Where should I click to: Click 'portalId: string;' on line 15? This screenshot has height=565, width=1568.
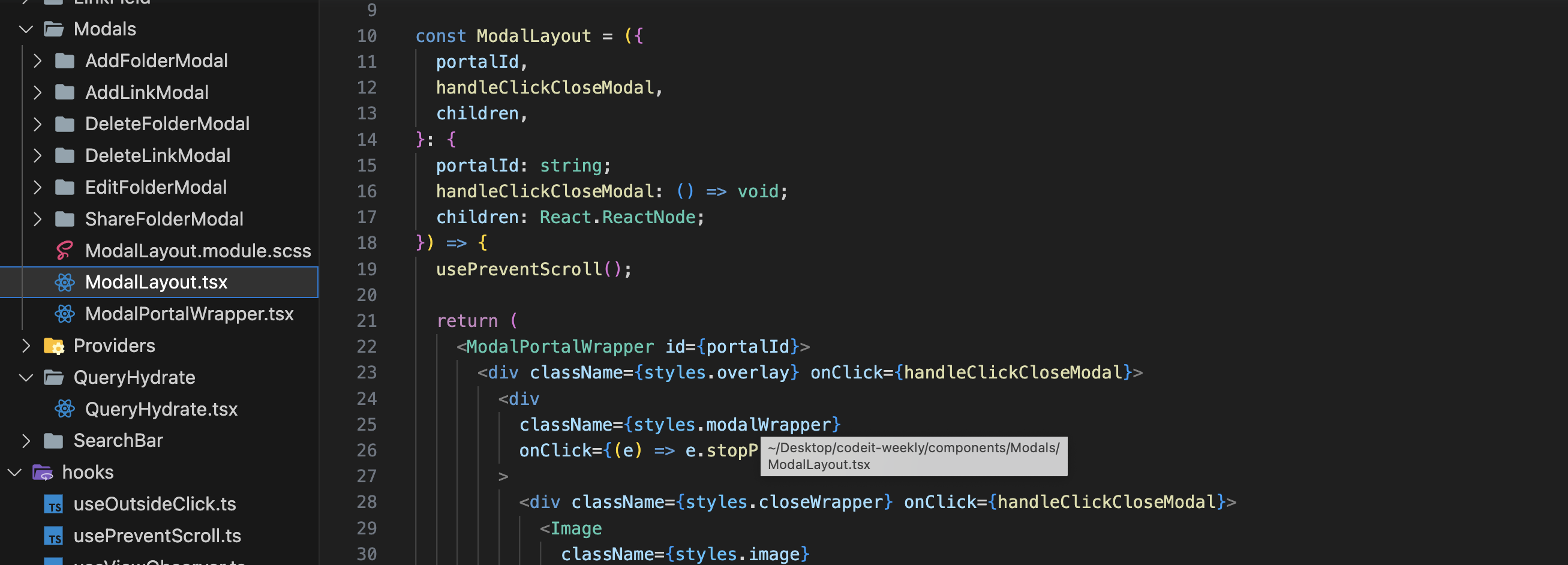(523, 166)
